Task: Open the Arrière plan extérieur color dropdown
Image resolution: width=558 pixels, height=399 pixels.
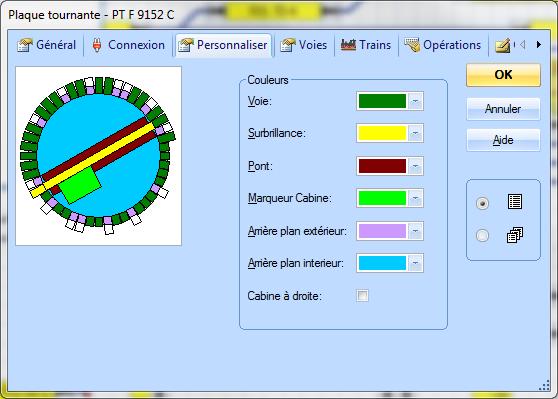Action: pos(415,231)
